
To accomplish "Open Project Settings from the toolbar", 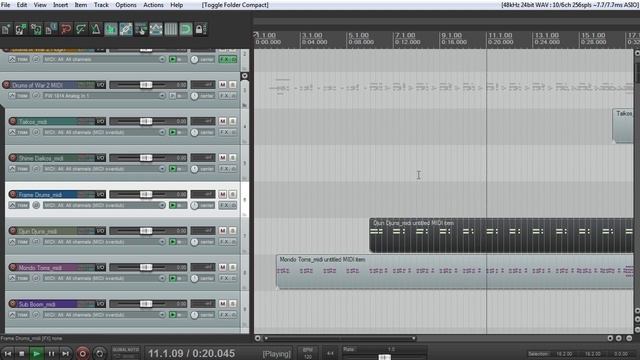I will [51, 29].
